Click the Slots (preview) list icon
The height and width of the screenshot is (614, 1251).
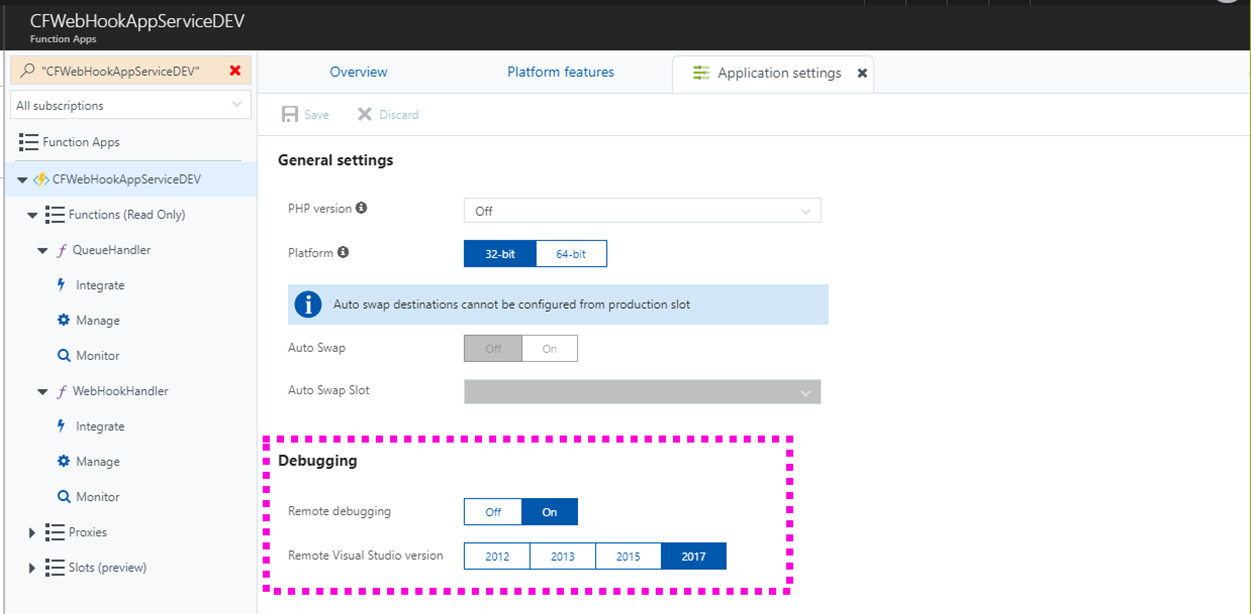[55, 567]
